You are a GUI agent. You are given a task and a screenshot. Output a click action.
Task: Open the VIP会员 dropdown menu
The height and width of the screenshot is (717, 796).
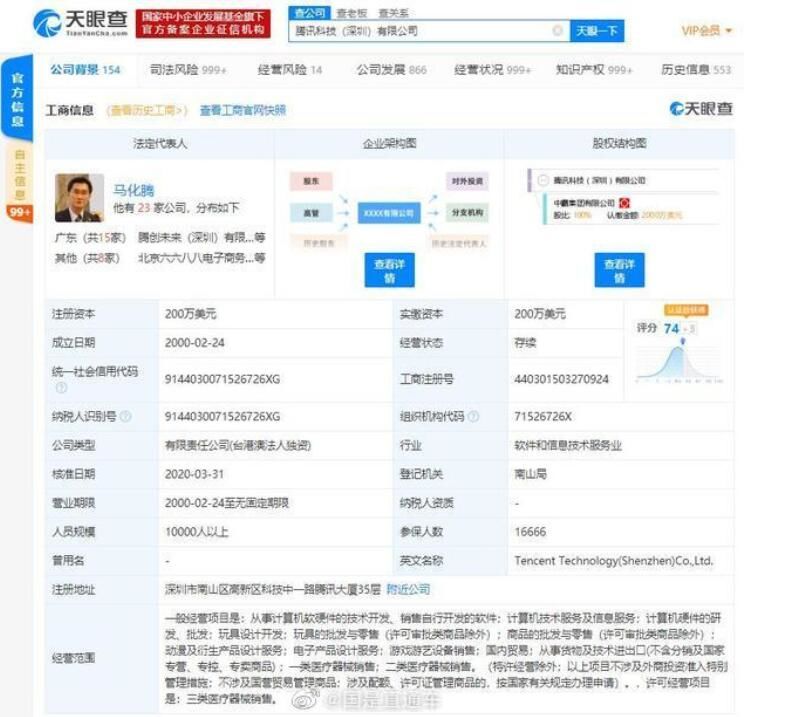point(706,31)
